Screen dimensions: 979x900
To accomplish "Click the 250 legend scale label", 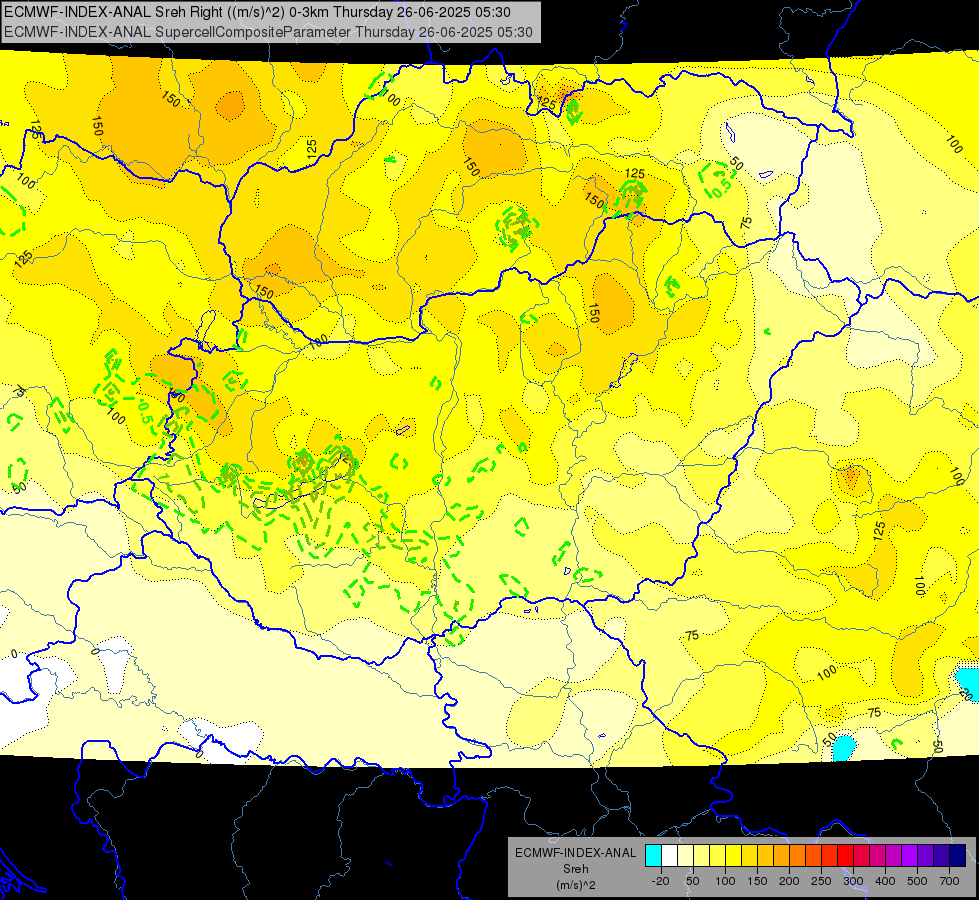I will coord(821,881).
